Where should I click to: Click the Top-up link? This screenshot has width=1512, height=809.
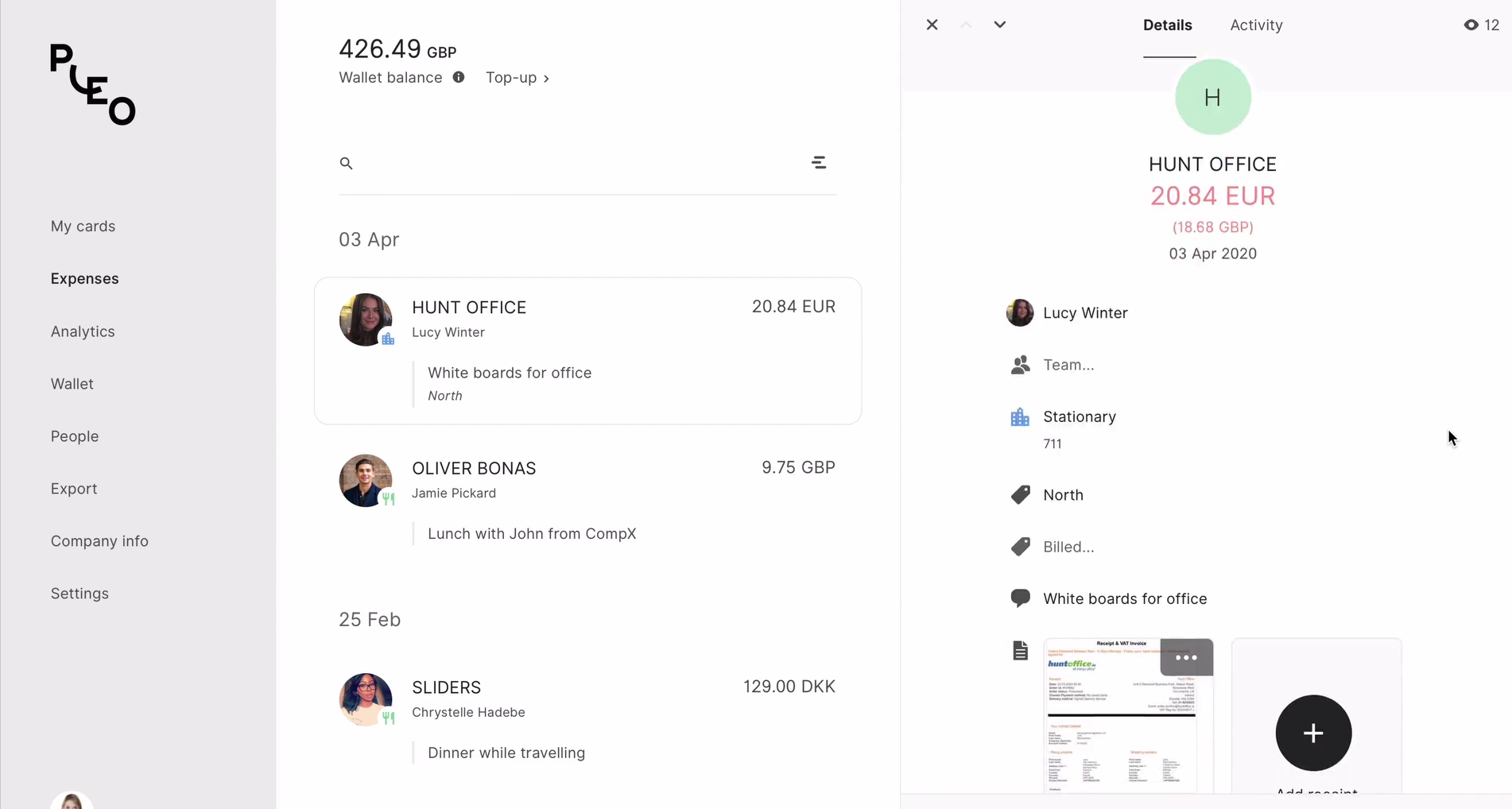click(518, 78)
